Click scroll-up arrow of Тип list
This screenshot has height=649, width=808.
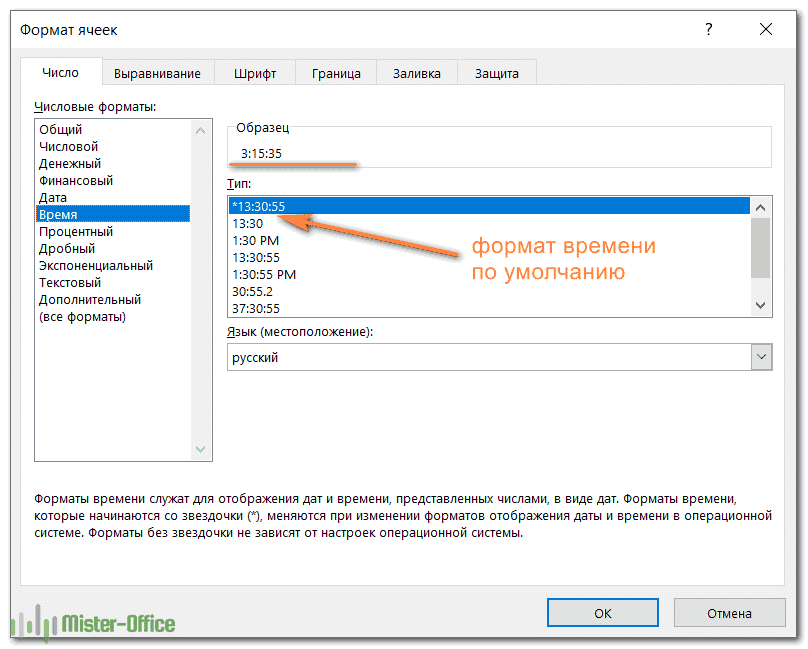[762, 208]
